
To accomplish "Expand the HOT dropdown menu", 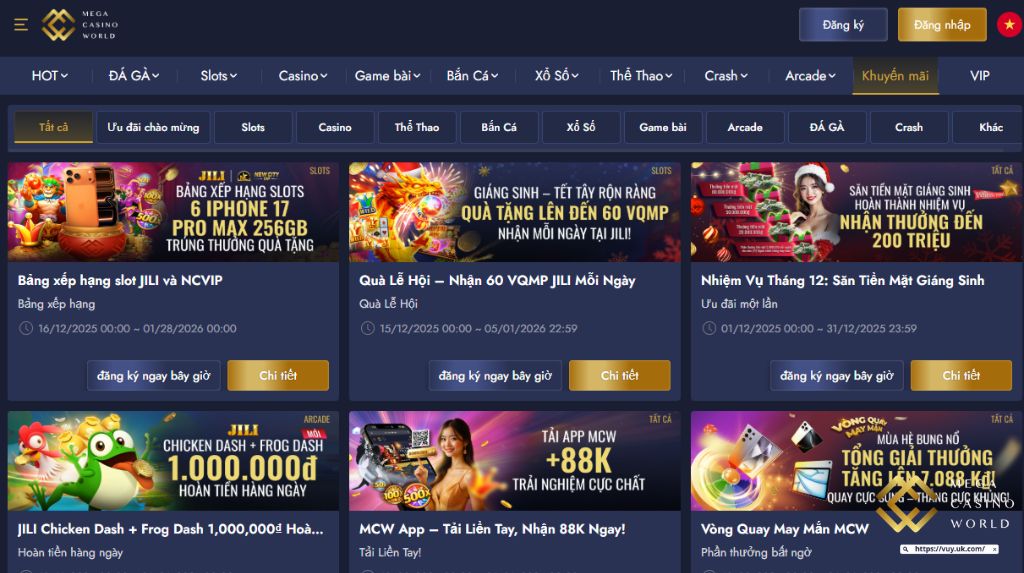I will pos(50,76).
